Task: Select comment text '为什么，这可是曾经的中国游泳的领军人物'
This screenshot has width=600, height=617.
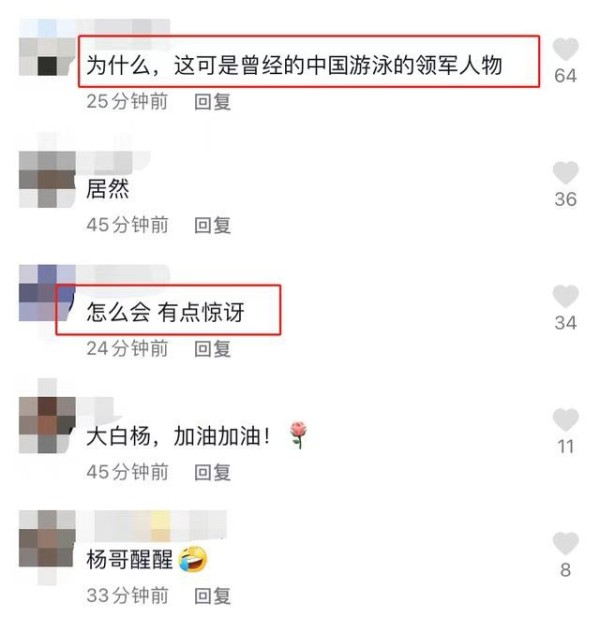Action: (294, 65)
